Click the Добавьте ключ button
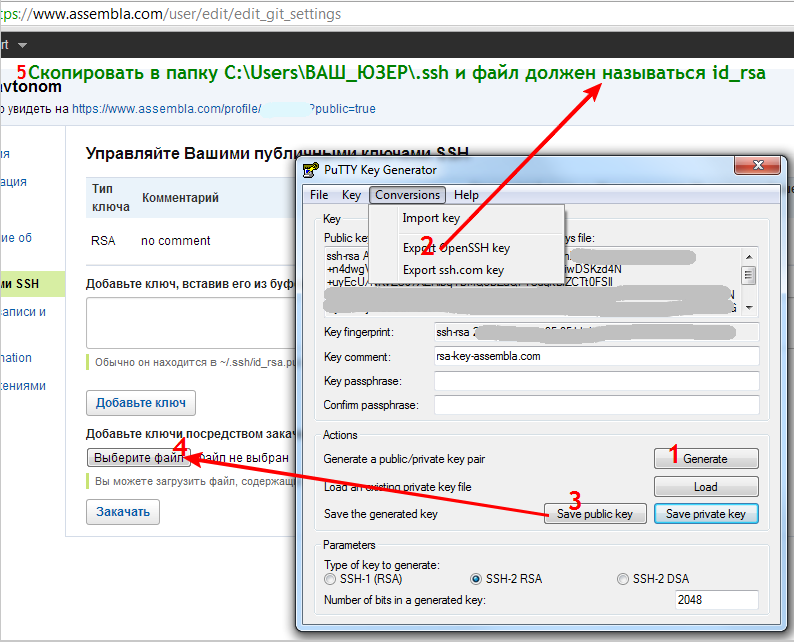 (x=141, y=403)
